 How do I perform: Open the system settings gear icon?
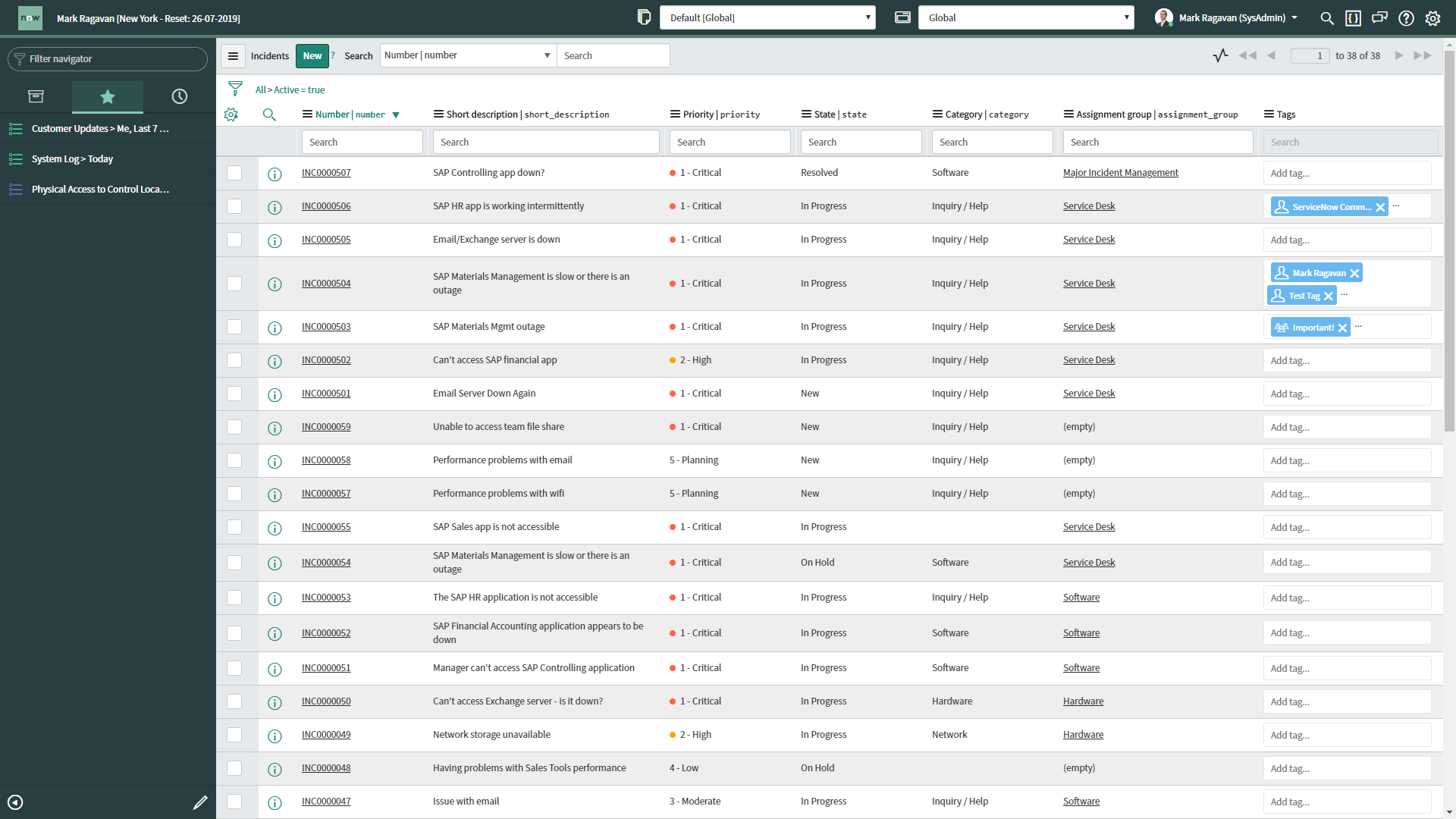(x=1432, y=18)
